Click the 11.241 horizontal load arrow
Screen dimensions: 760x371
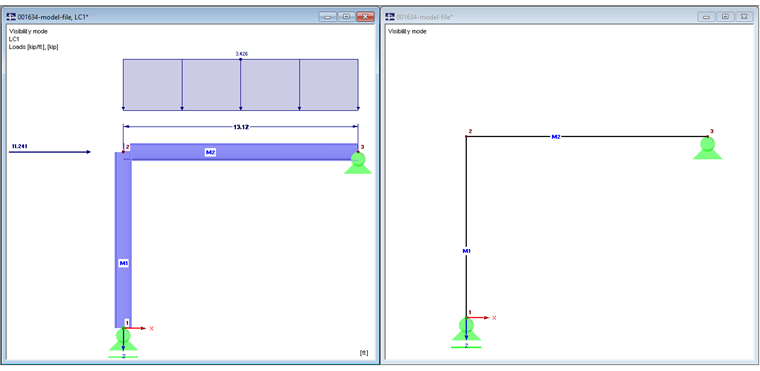click(x=50, y=152)
